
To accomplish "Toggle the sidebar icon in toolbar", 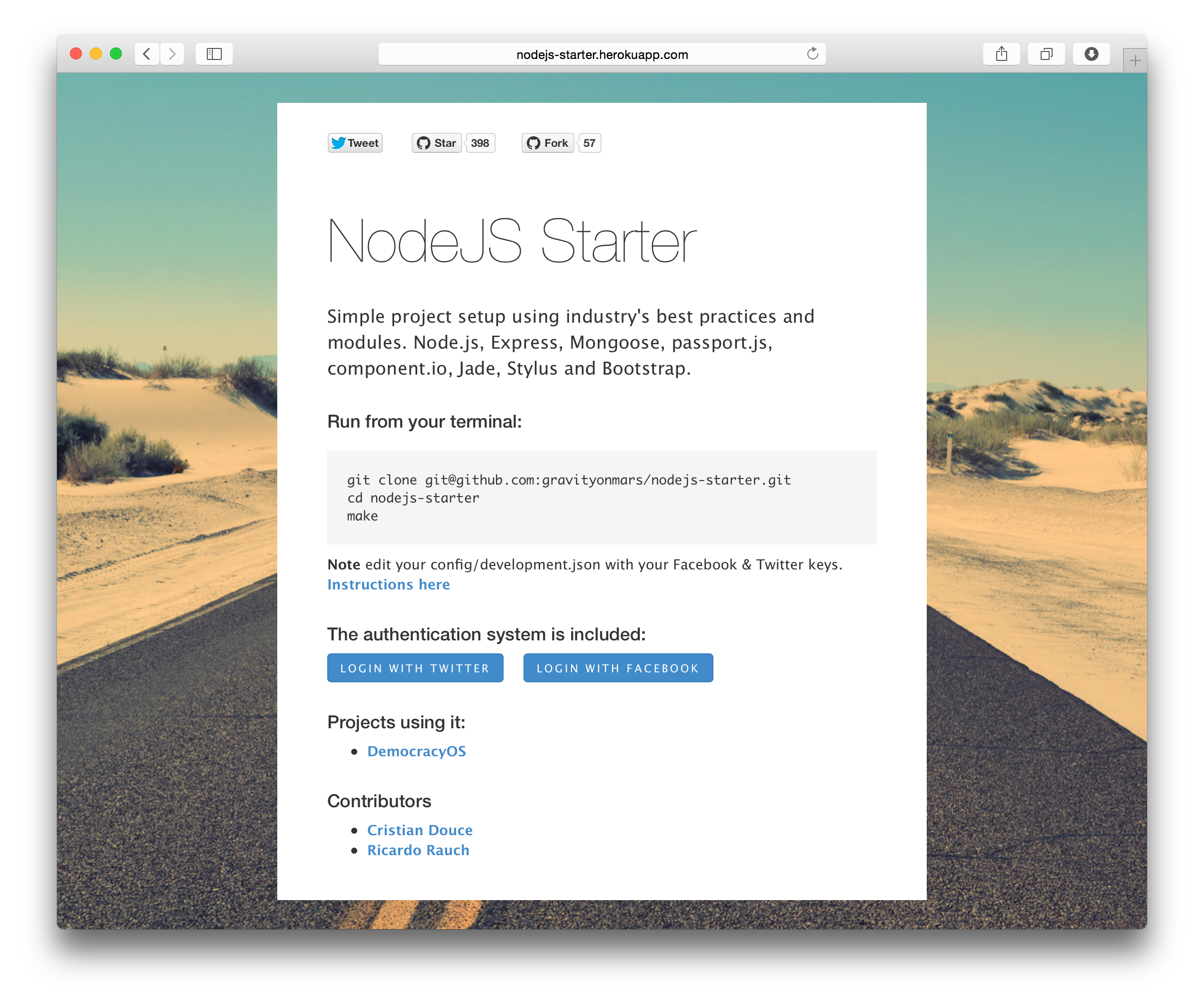I will coord(214,54).
